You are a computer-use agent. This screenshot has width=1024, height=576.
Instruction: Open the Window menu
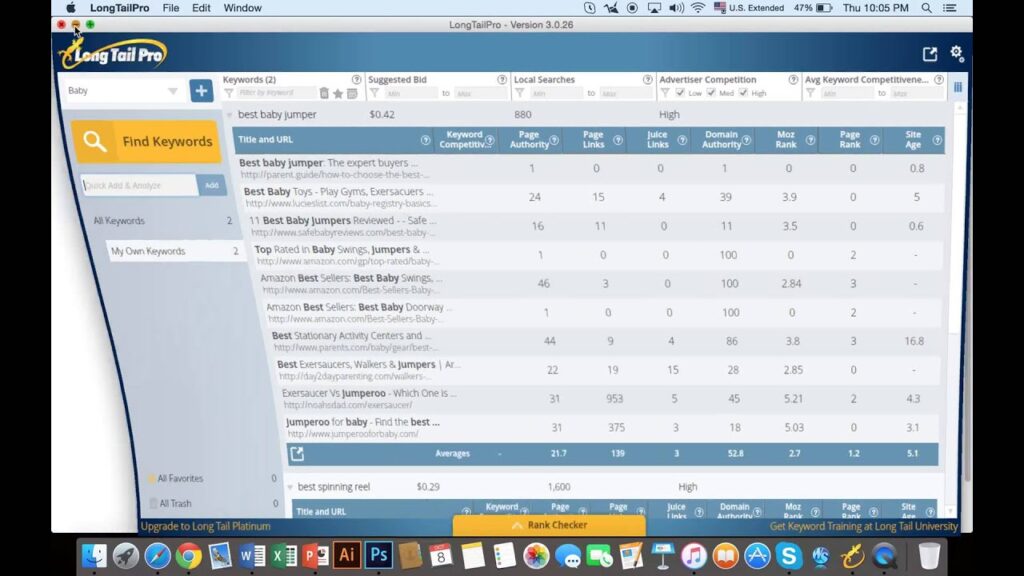pyautogui.click(x=242, y=8)
